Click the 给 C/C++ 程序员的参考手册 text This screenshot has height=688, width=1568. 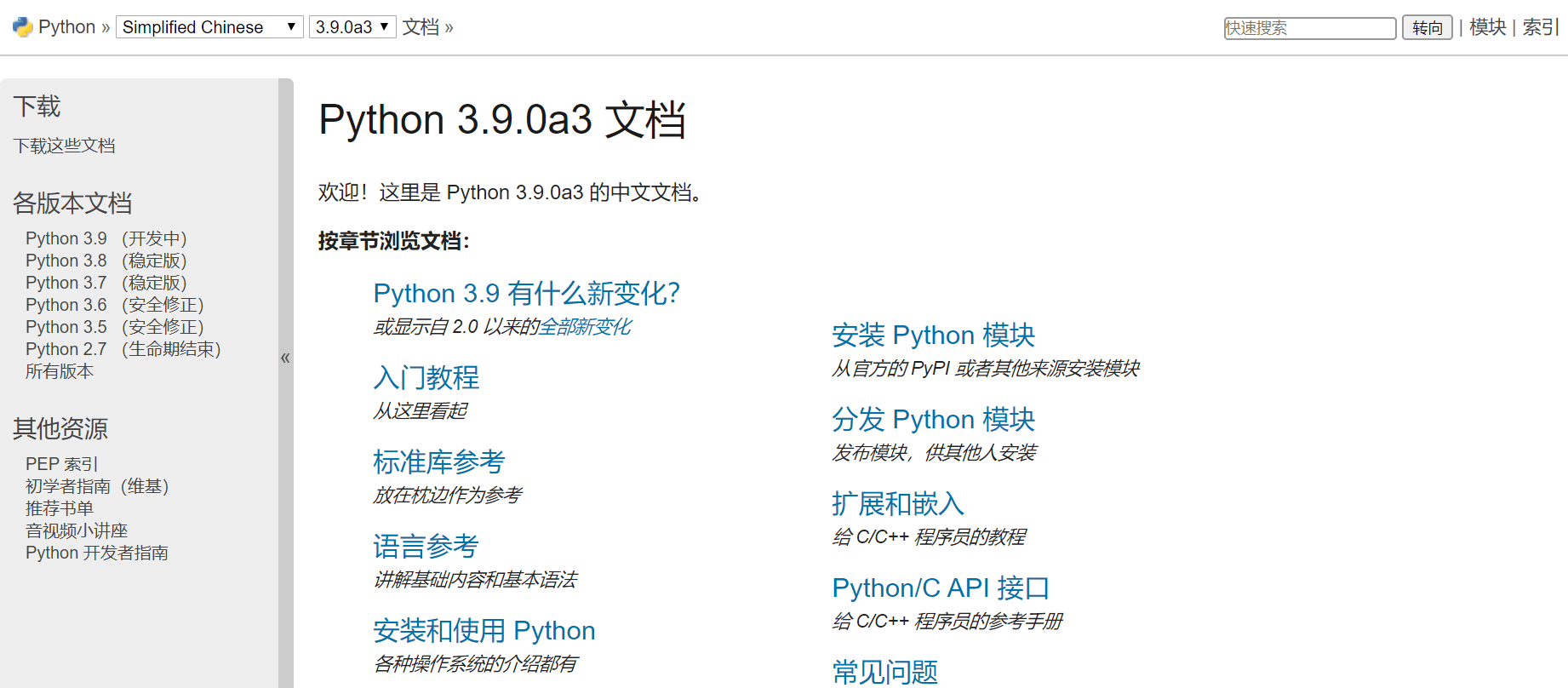[947, 622]
